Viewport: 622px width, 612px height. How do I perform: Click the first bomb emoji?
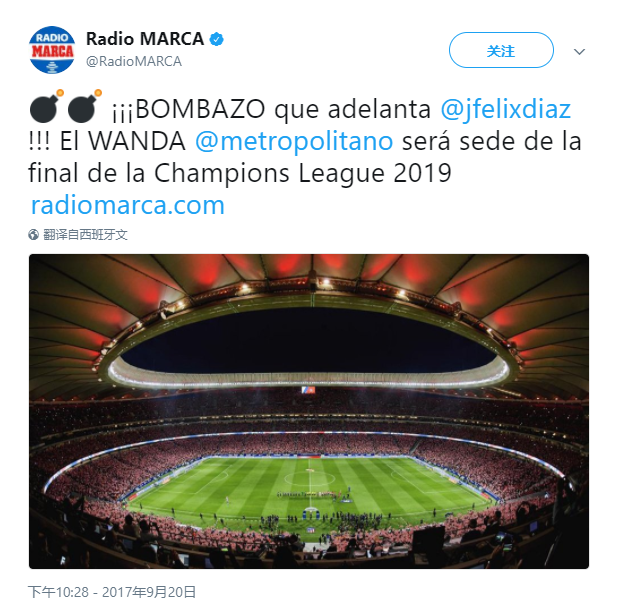point(47,106)
